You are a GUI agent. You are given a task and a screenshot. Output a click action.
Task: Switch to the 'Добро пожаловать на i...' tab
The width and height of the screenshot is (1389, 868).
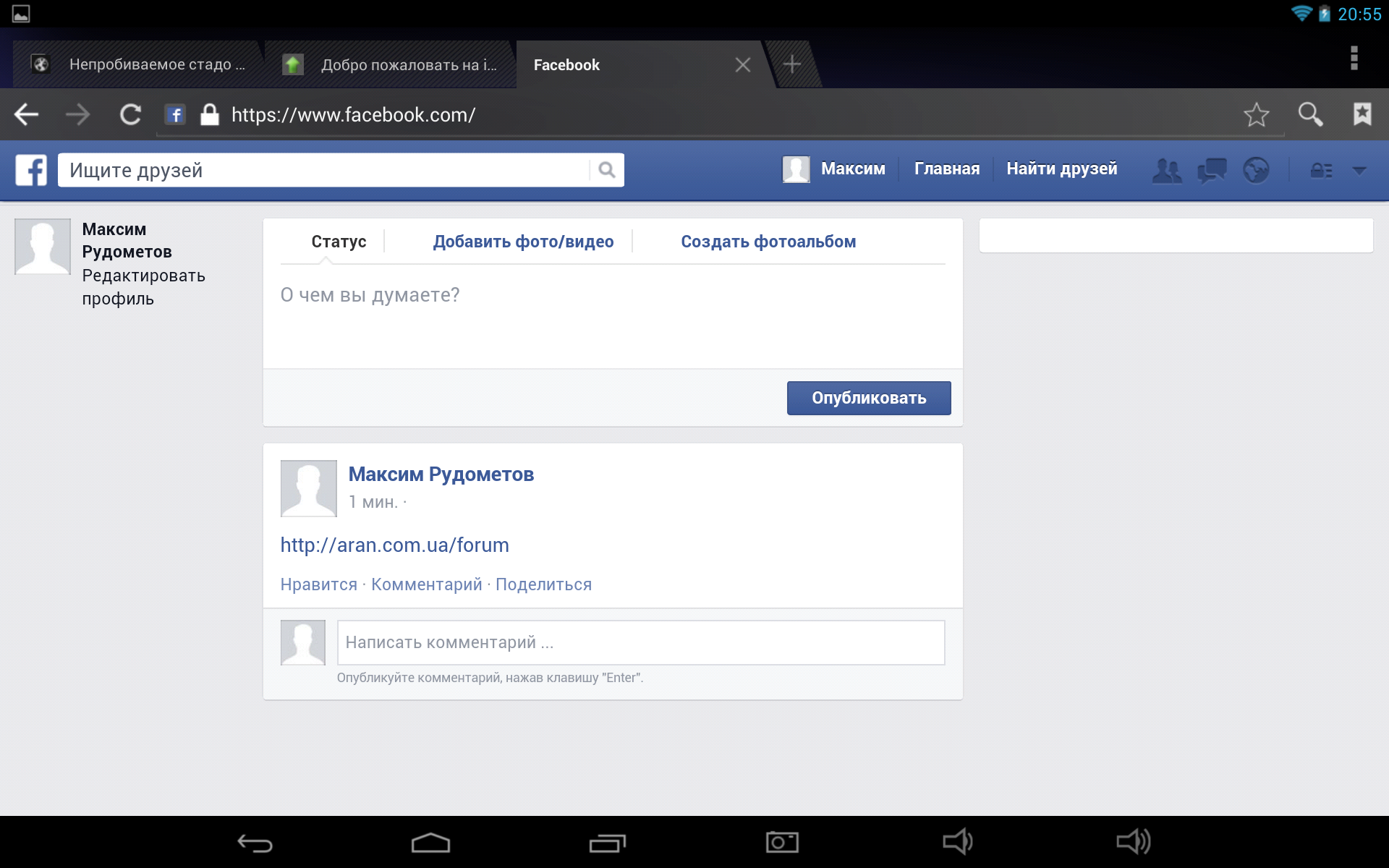point(391,64)
